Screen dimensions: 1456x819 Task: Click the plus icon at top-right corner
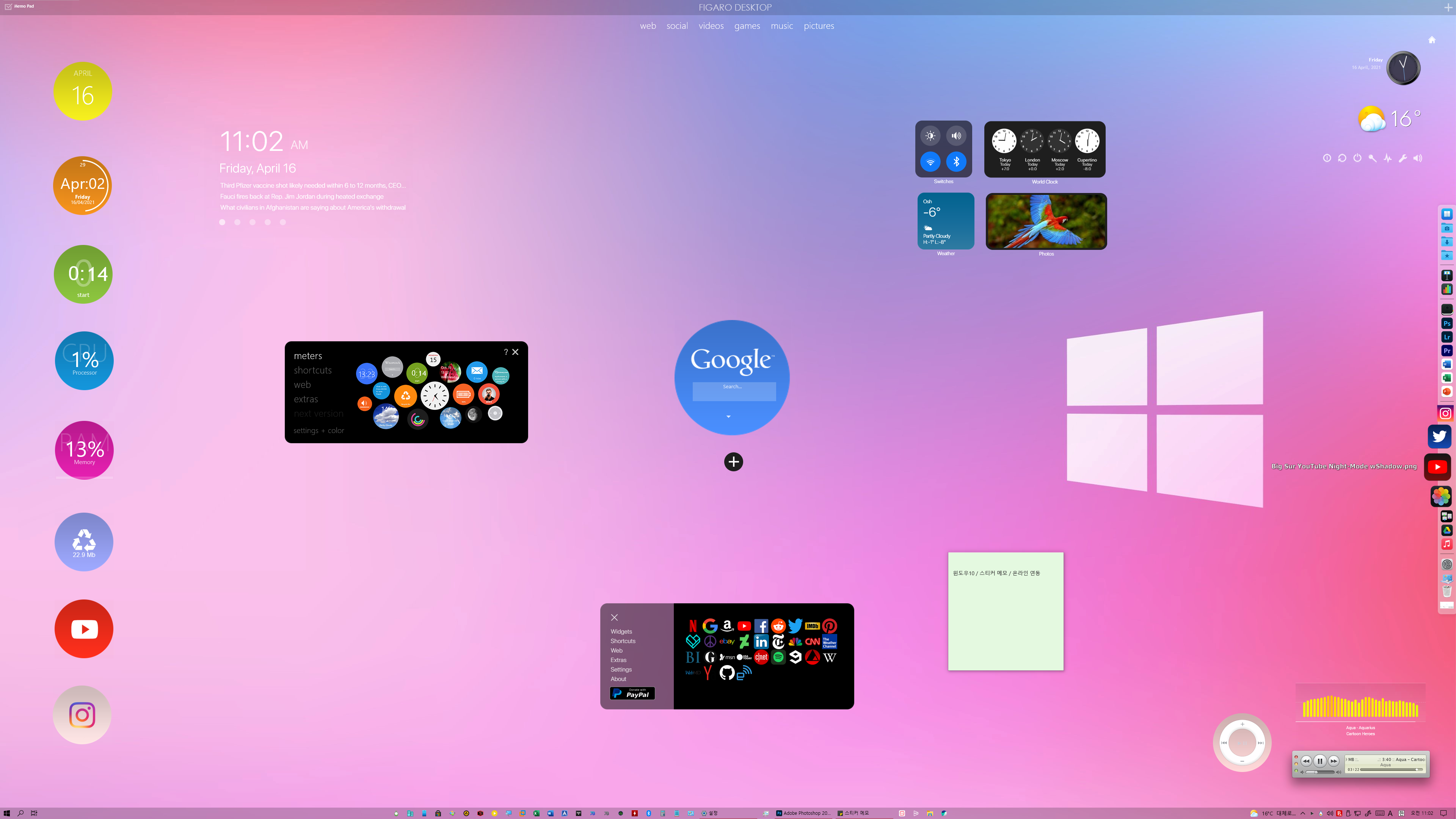[x=1448, y=7]
